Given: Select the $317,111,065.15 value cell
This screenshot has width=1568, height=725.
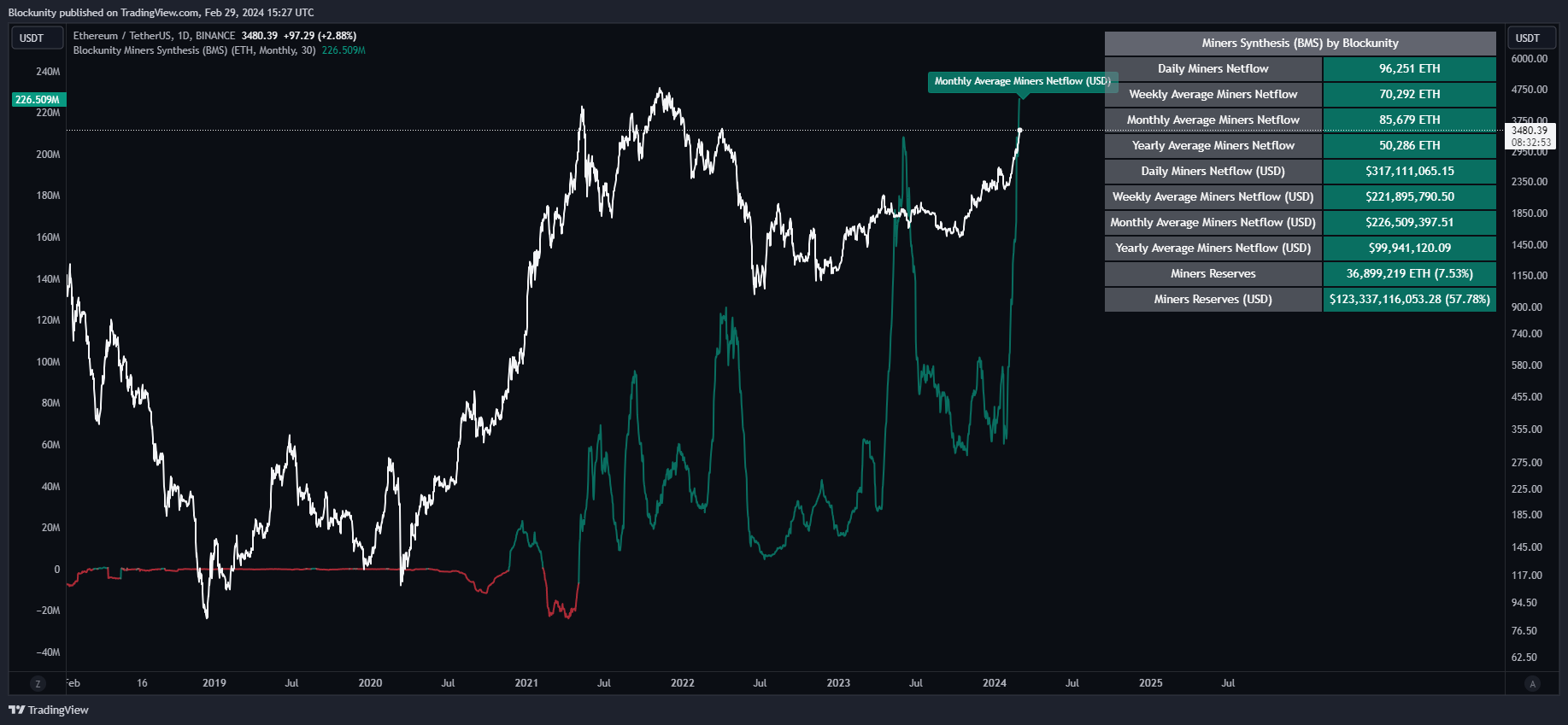Looking at the screenshot, I should [1410, 172].
